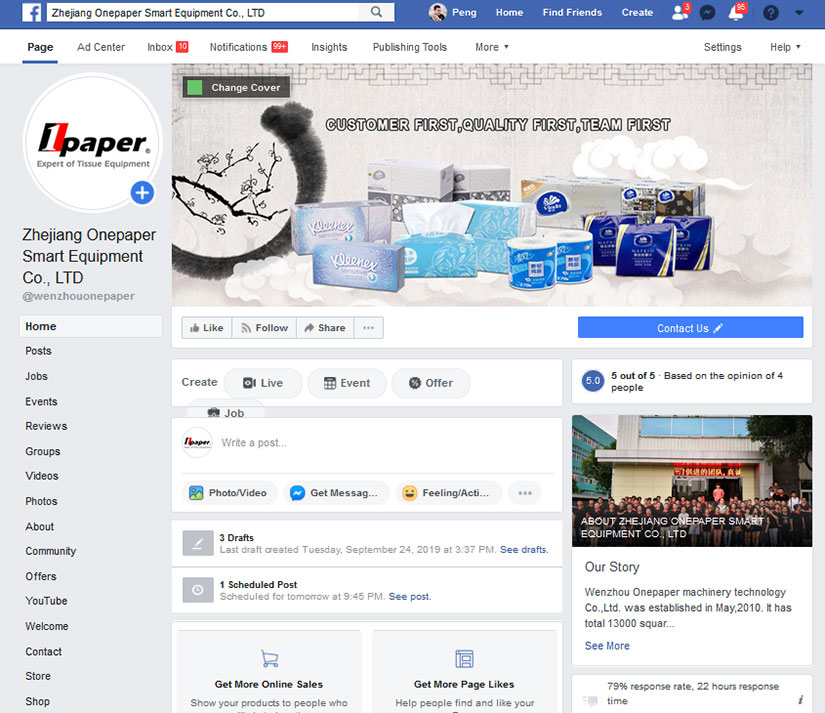Click the Facebook logo icon
The width and height of the screenshot is (825, 713).
click(32, 13)
